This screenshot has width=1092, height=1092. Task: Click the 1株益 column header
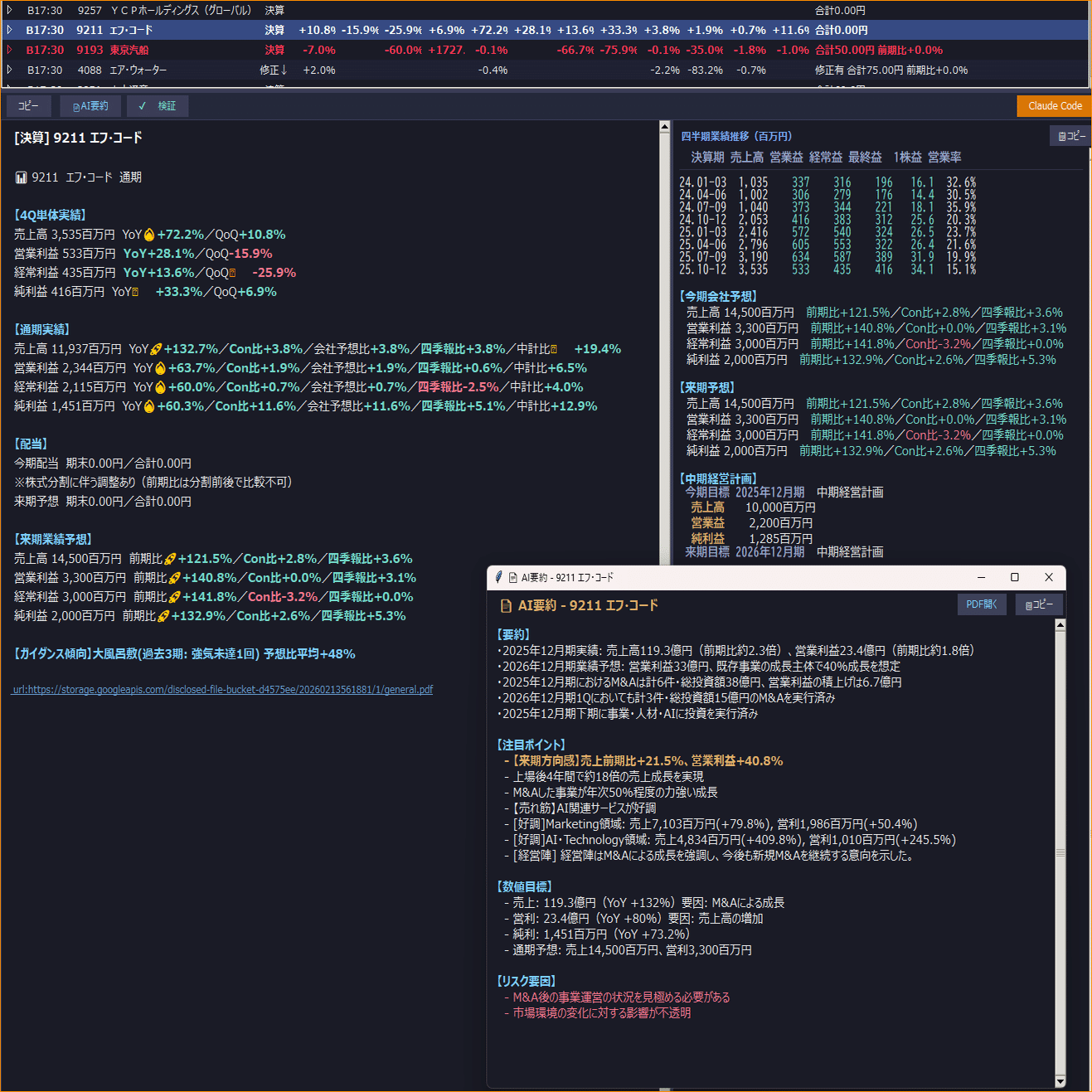point(908,157)
